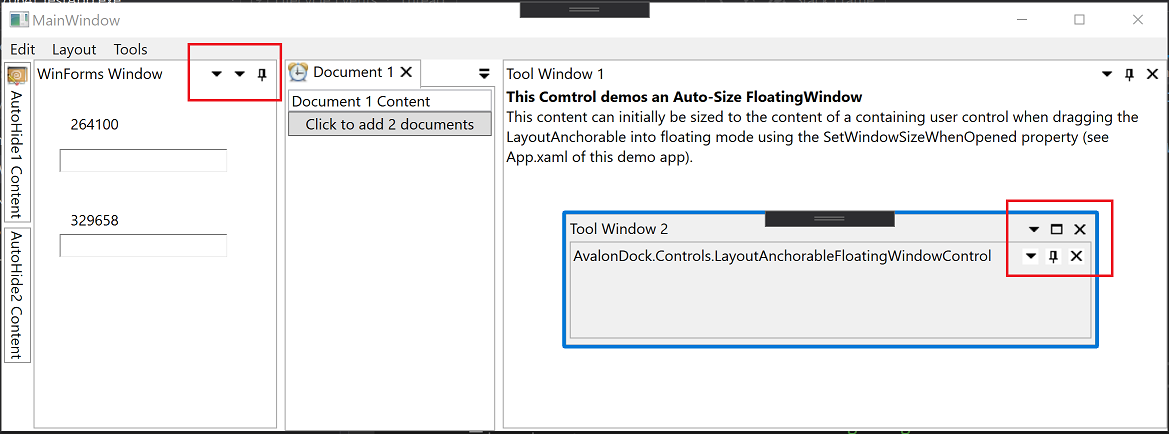The image size is (1169, 434).
Task: Click to add 2 documents button
Action: [389, 124]
